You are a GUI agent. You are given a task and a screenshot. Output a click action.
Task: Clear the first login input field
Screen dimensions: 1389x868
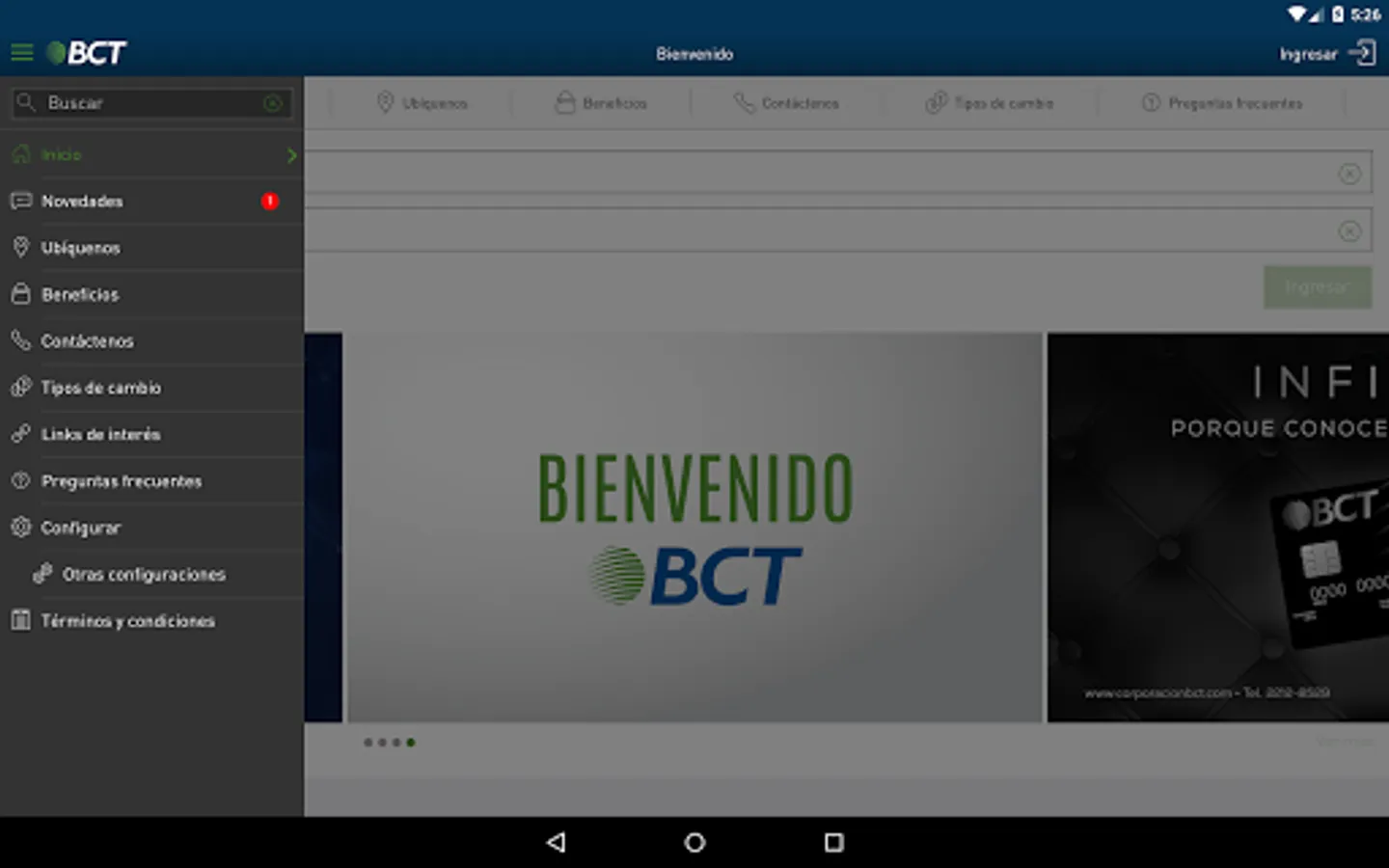tap(1349, 174)
